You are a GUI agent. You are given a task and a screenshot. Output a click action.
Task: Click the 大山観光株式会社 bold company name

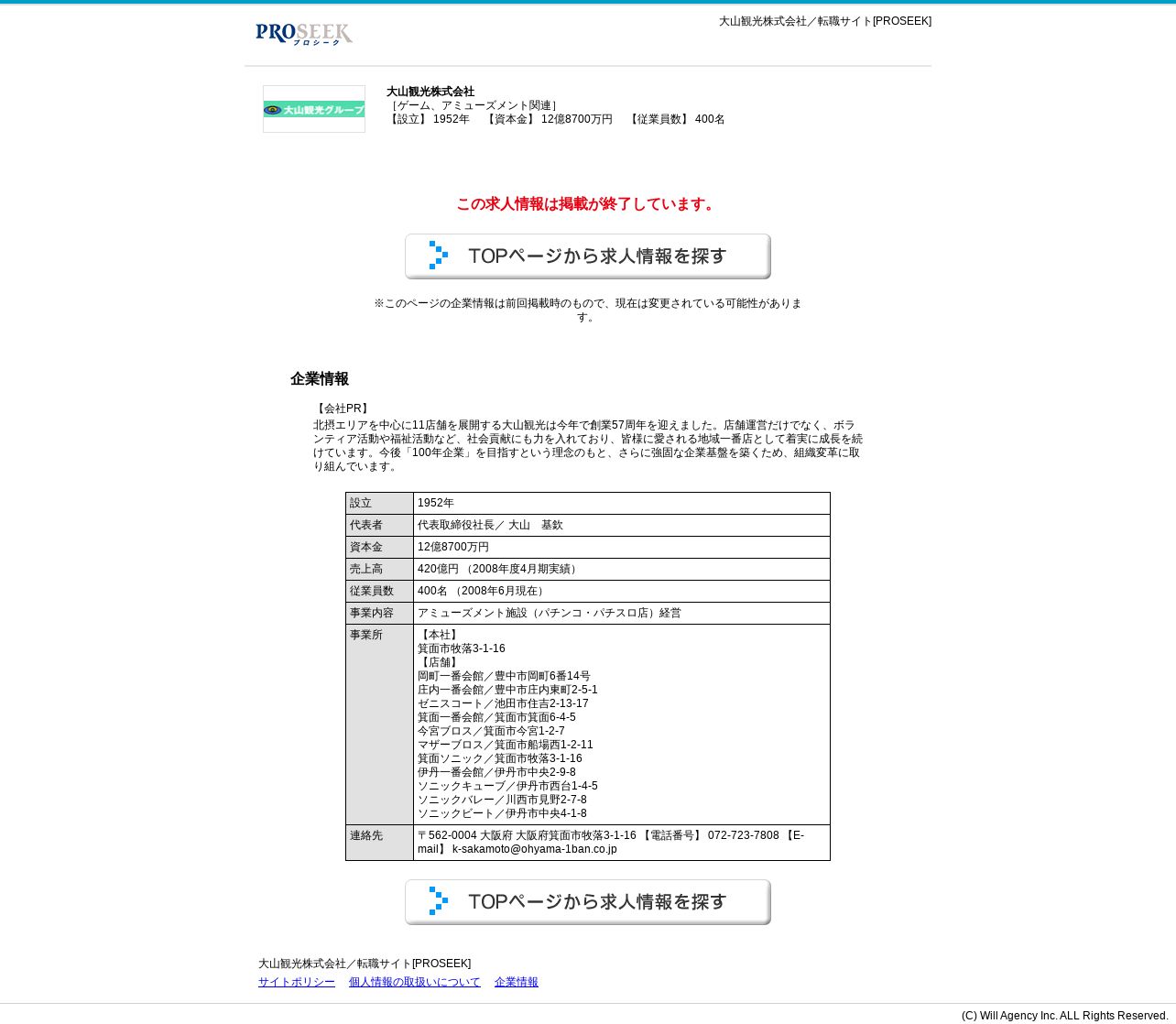430,92
